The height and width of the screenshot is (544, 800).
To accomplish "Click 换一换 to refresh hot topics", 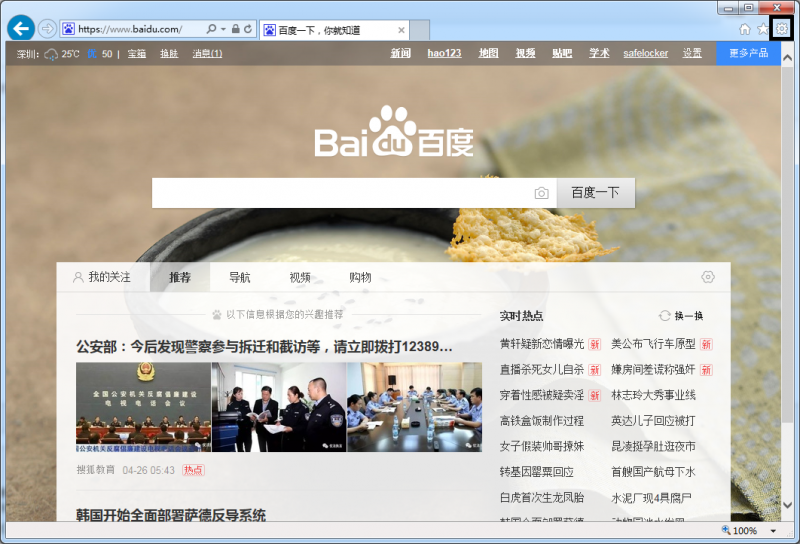I will (681, 316).
